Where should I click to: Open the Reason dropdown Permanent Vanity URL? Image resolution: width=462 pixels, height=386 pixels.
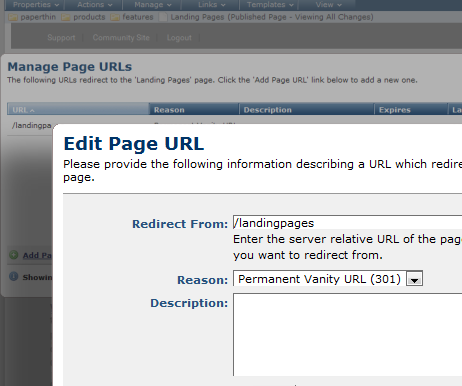(328, 279)
